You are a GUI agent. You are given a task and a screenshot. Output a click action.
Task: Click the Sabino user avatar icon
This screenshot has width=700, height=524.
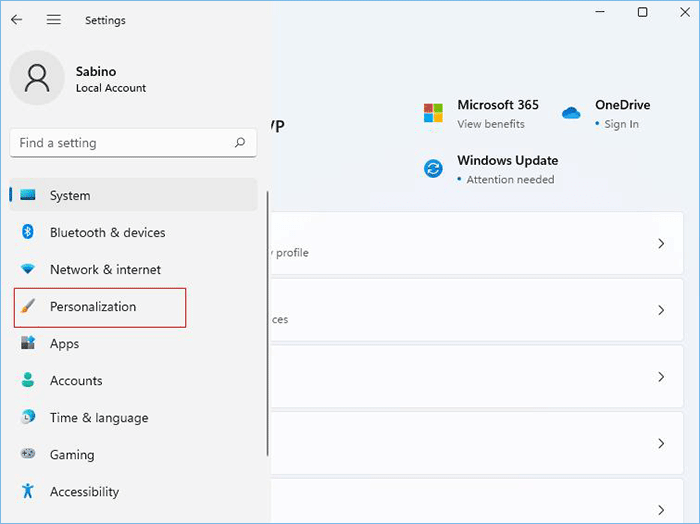pos(37,78)
